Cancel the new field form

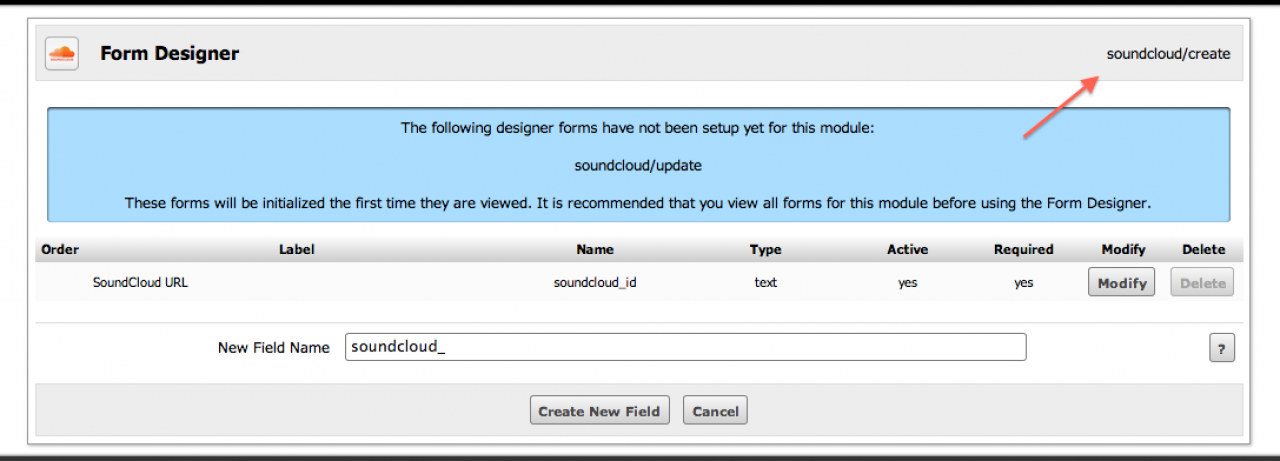click(715, 411)
